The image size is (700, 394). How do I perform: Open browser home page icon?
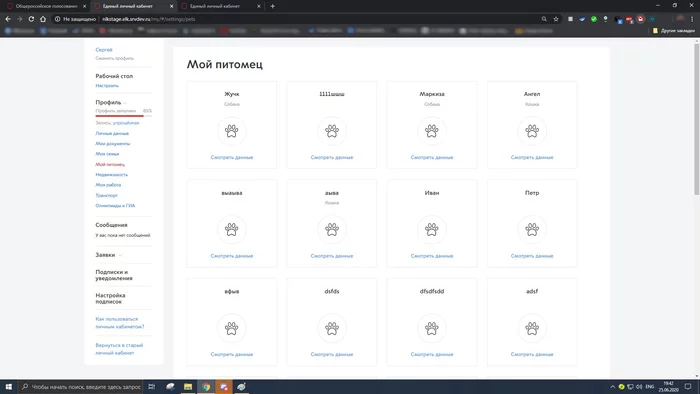[43, 19]
